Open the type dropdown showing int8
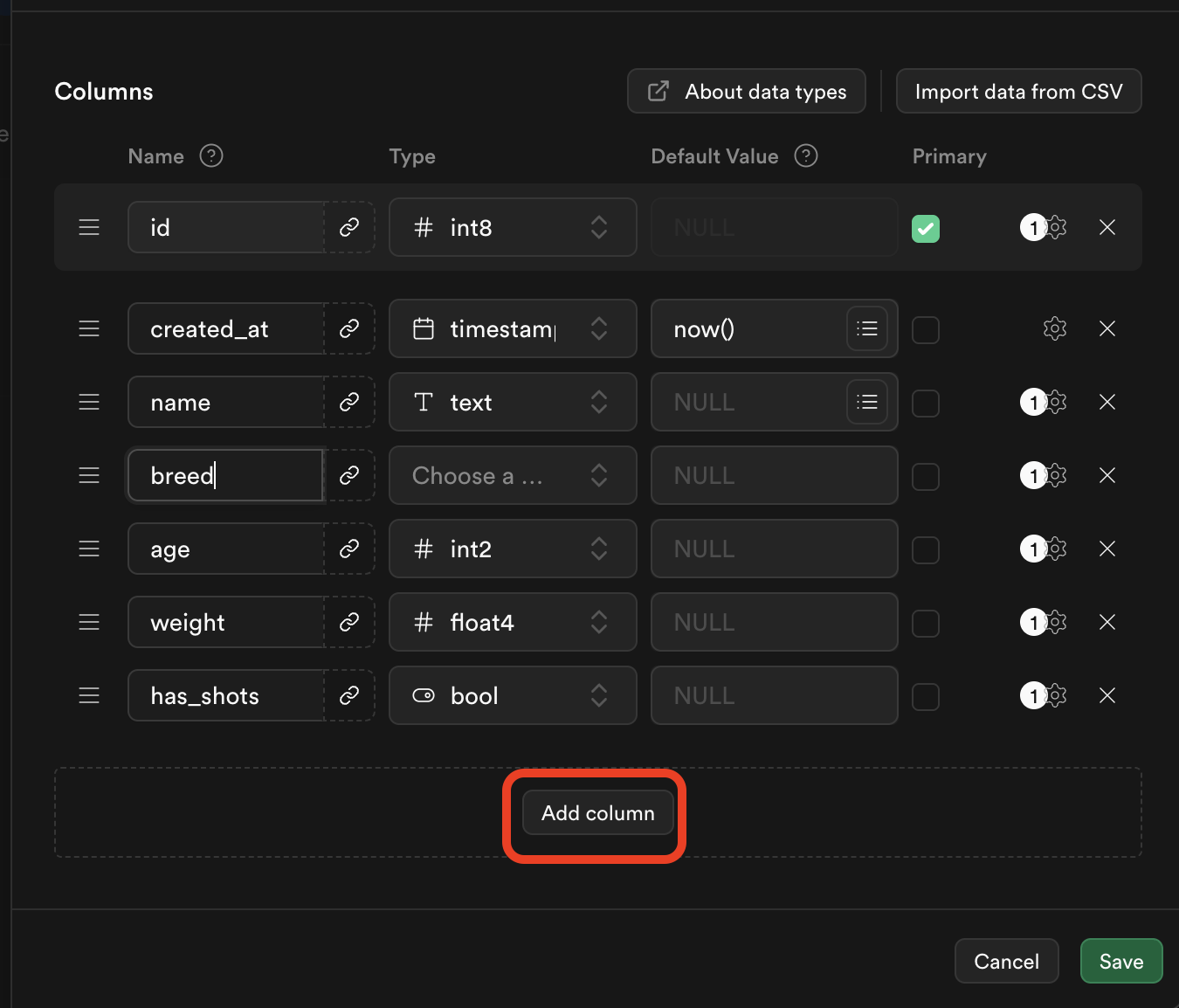This screenshot has width=1179, height=1008. tap(512, 227)
